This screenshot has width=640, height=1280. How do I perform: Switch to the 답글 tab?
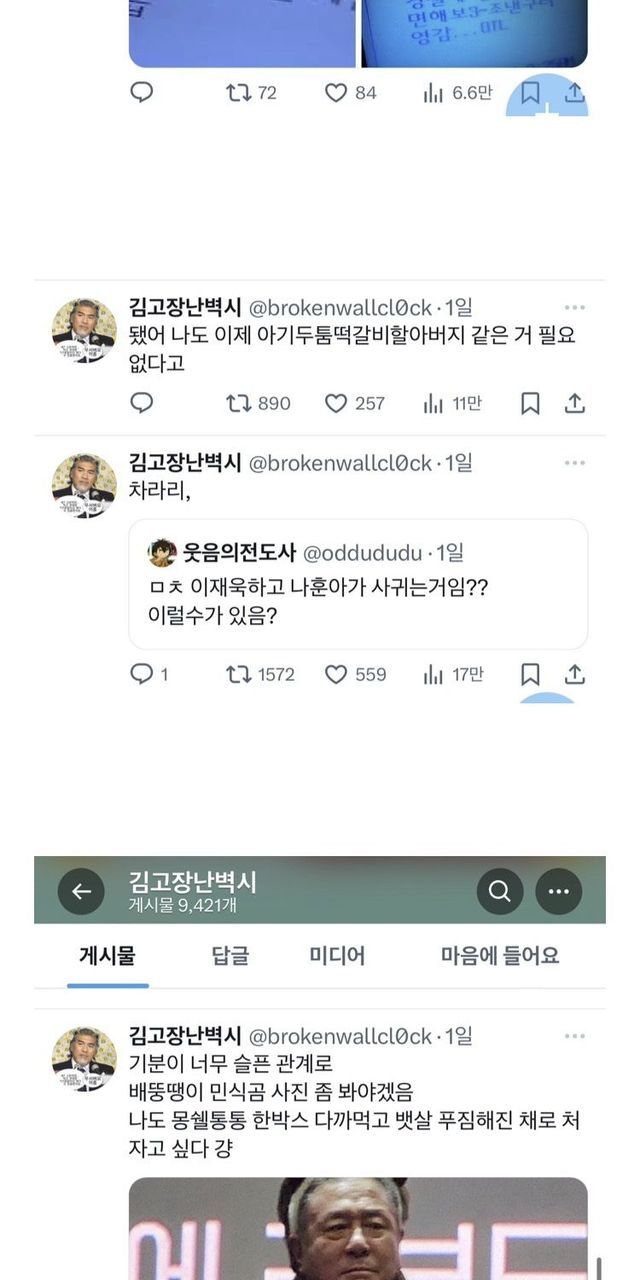coord(229,955)
